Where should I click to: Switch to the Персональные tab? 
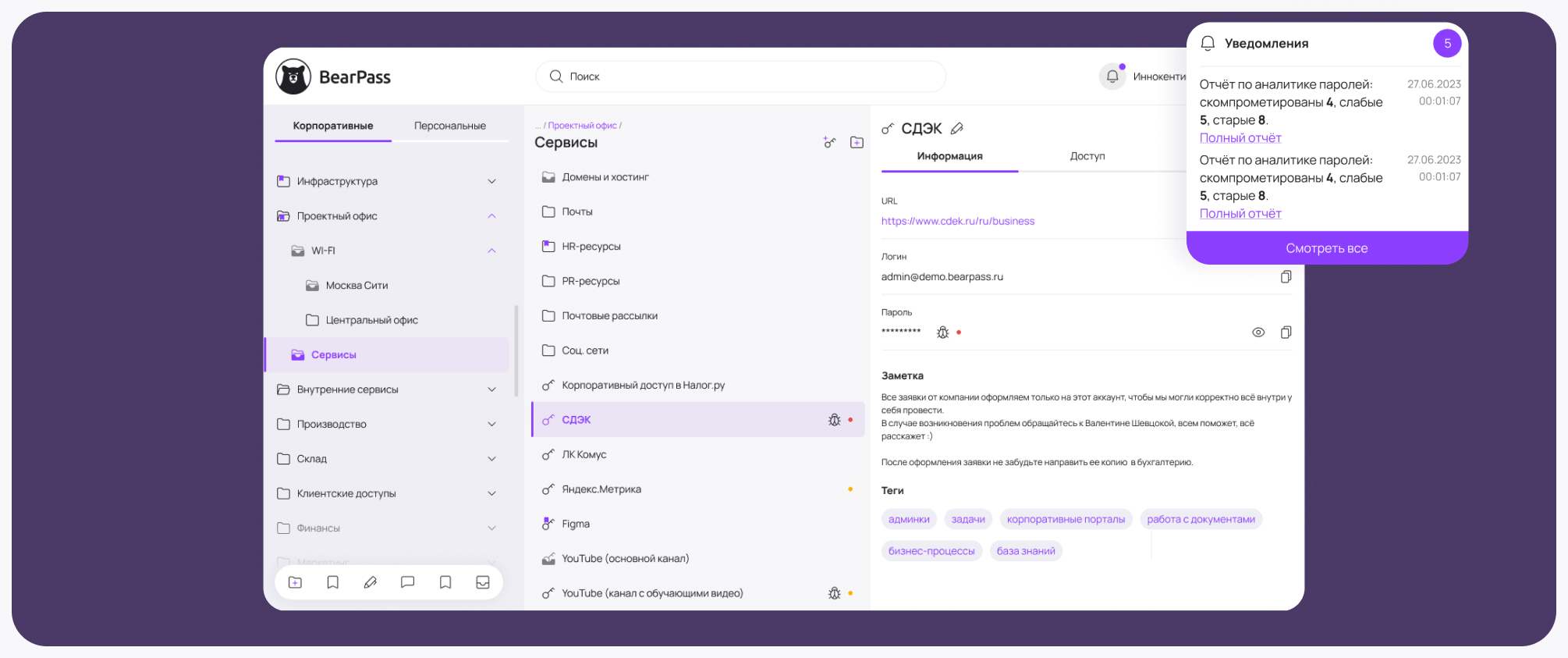point(449,126)
